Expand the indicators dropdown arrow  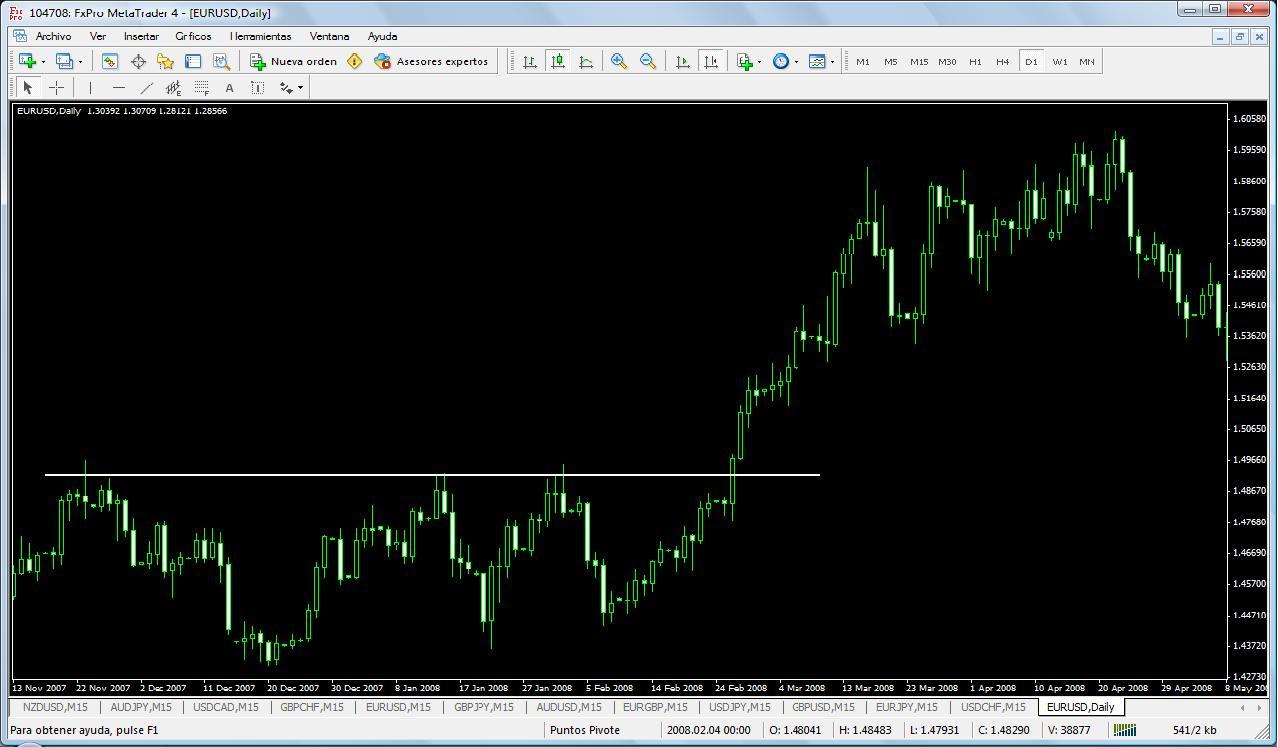coord(760,62)
